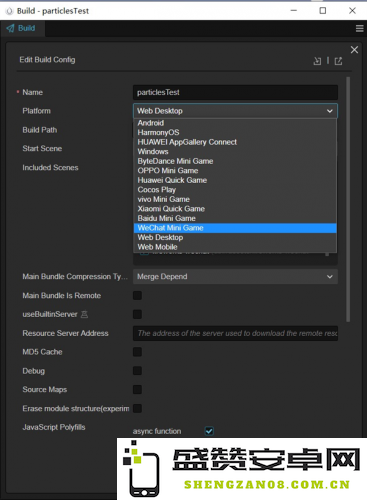Click the flask icon beside useBuiltinServer
The image size is (367, 500).
(x=85, y=314)
